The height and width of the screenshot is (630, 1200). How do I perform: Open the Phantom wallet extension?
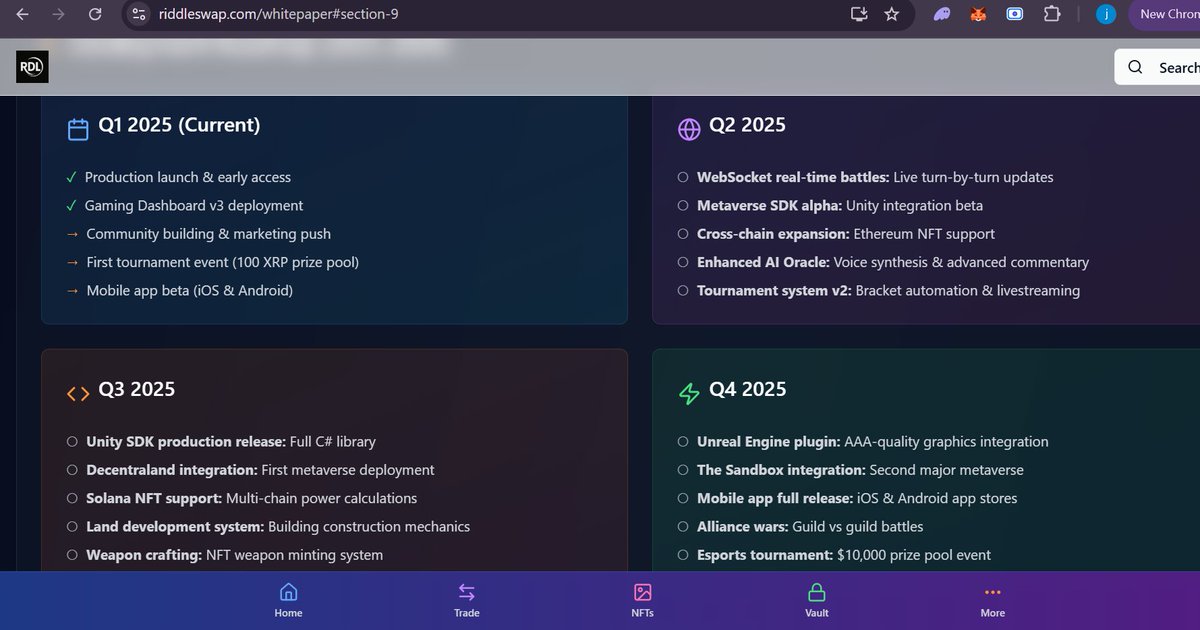[x=942, y=14]
